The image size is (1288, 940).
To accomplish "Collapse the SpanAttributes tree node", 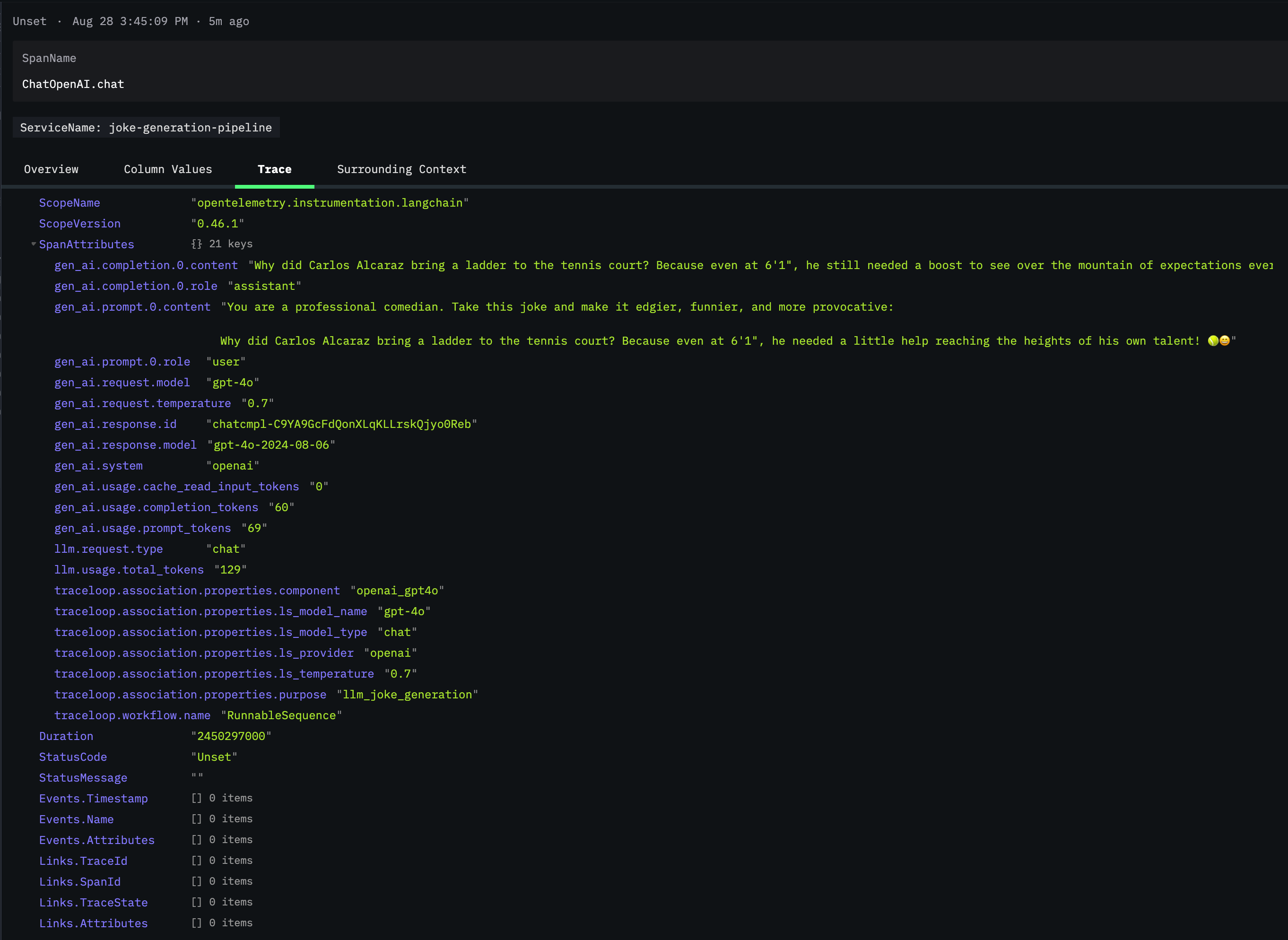I will (34, 244).
